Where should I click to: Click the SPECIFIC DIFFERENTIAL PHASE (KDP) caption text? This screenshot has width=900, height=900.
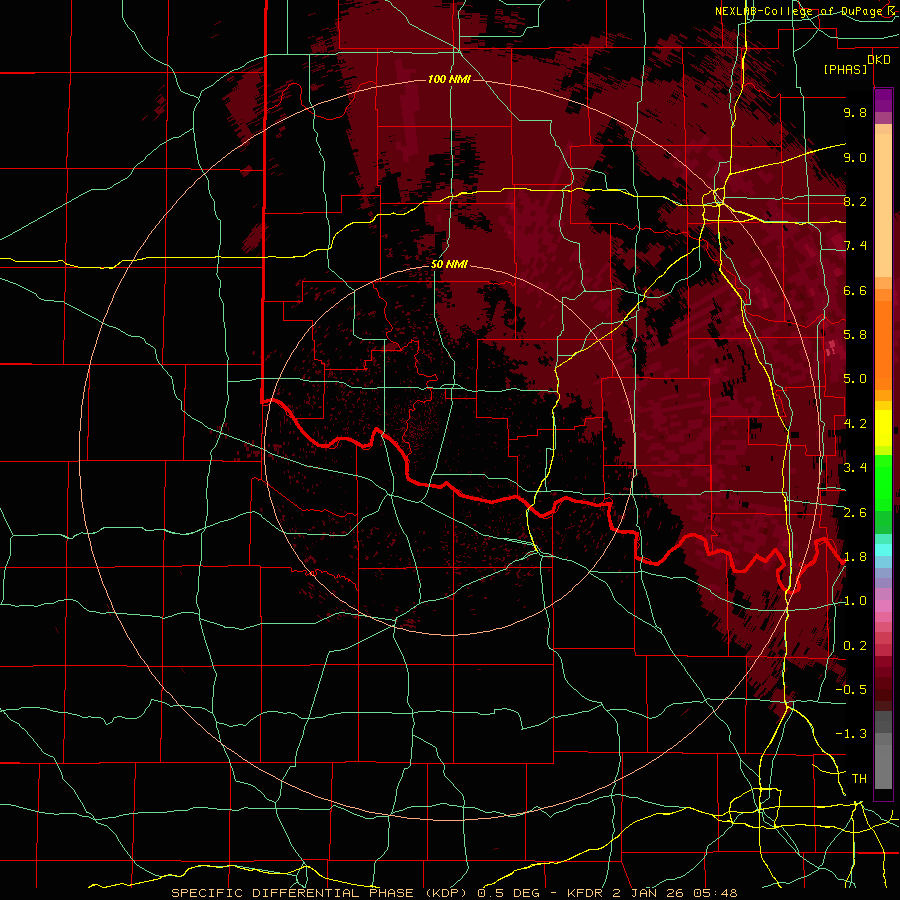pyautogui.click(x=320, y=893)
